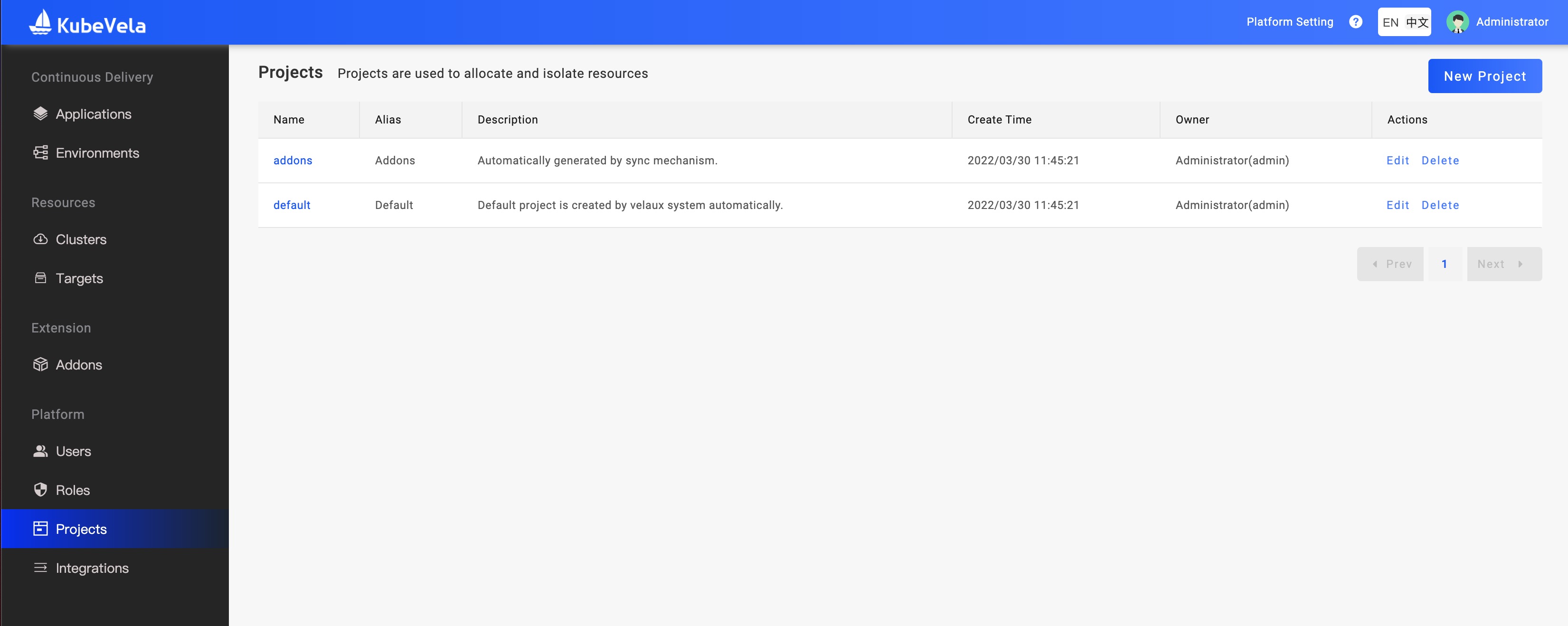Click the Clusters icon in sidebar
Screen dimensions: 1568x626
tap(39, 239)
